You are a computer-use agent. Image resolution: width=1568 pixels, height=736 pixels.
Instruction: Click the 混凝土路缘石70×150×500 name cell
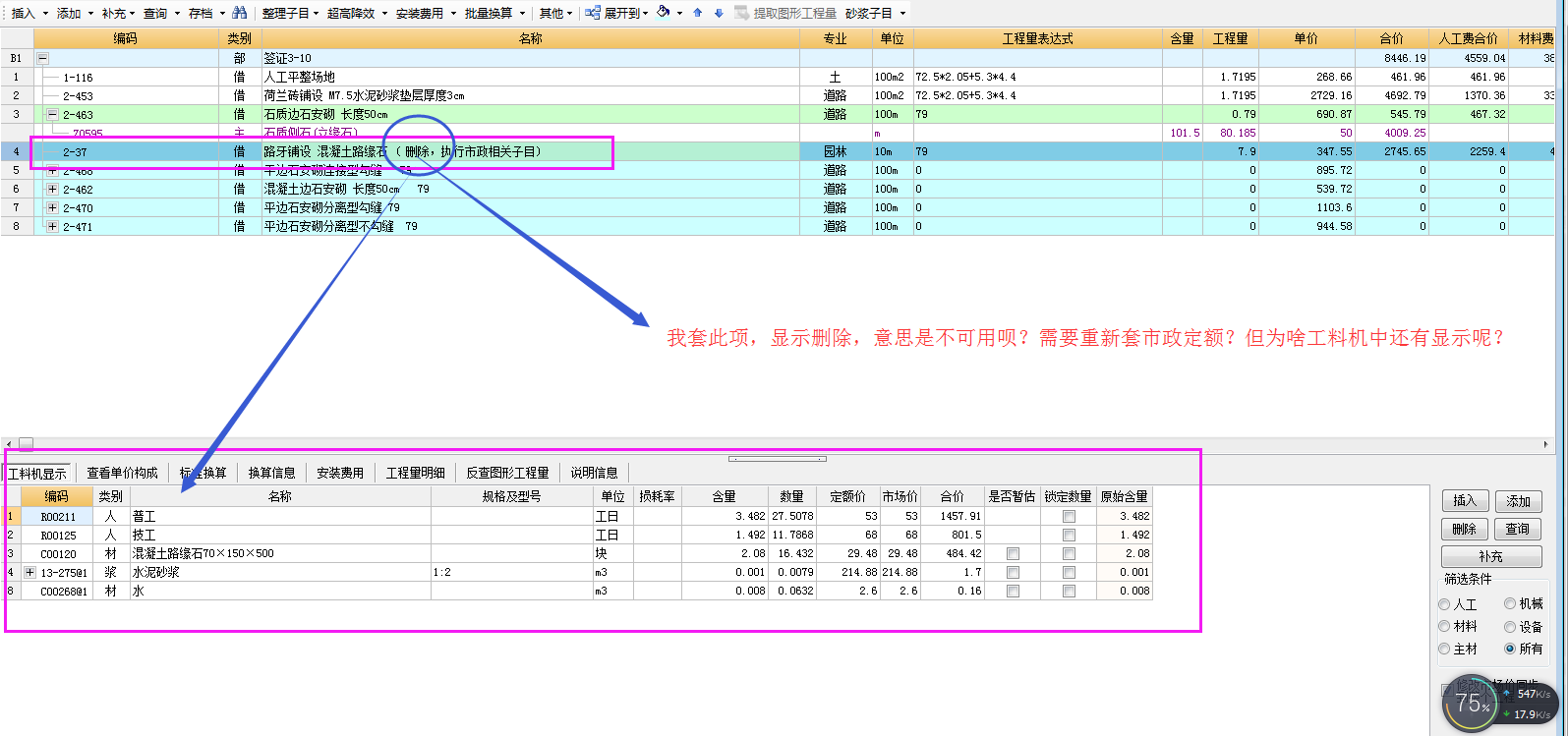coord(280,553)
